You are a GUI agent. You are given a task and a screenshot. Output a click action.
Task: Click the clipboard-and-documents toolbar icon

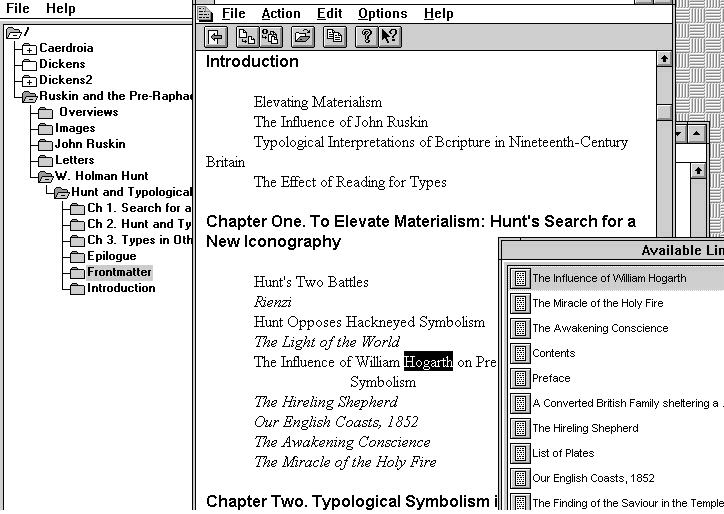pyautogui.click(x=271, y=36)
